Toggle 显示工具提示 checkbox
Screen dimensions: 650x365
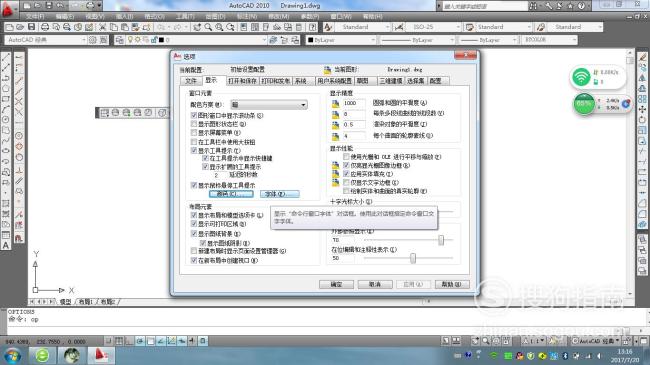[x=194, y=151]
